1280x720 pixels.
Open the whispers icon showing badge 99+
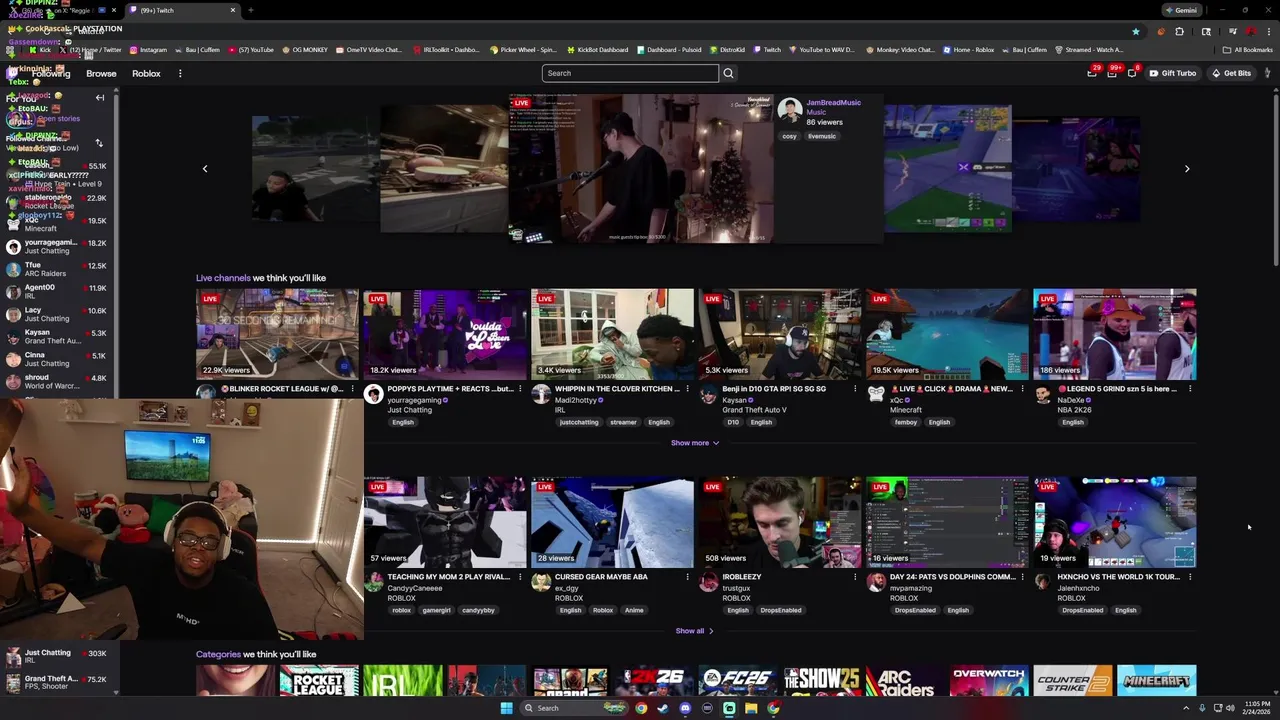tap(1112, 73)
